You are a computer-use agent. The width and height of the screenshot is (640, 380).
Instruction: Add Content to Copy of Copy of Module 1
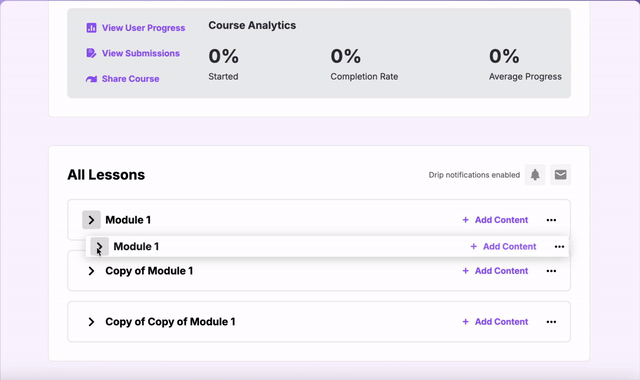pos(495,322)
